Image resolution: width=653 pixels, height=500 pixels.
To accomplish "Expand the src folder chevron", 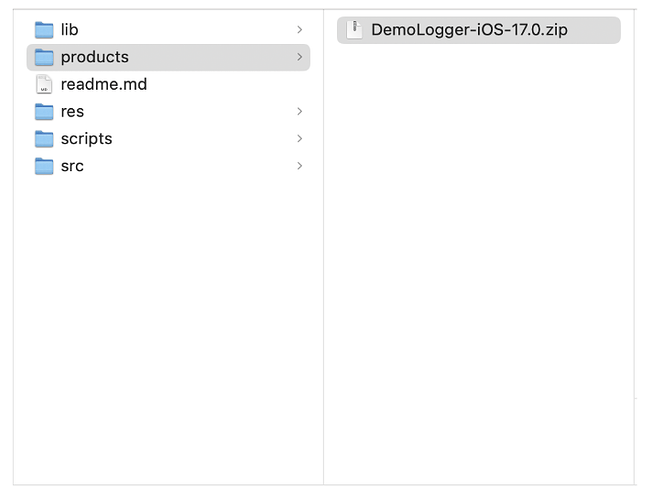I will [299, 166].
